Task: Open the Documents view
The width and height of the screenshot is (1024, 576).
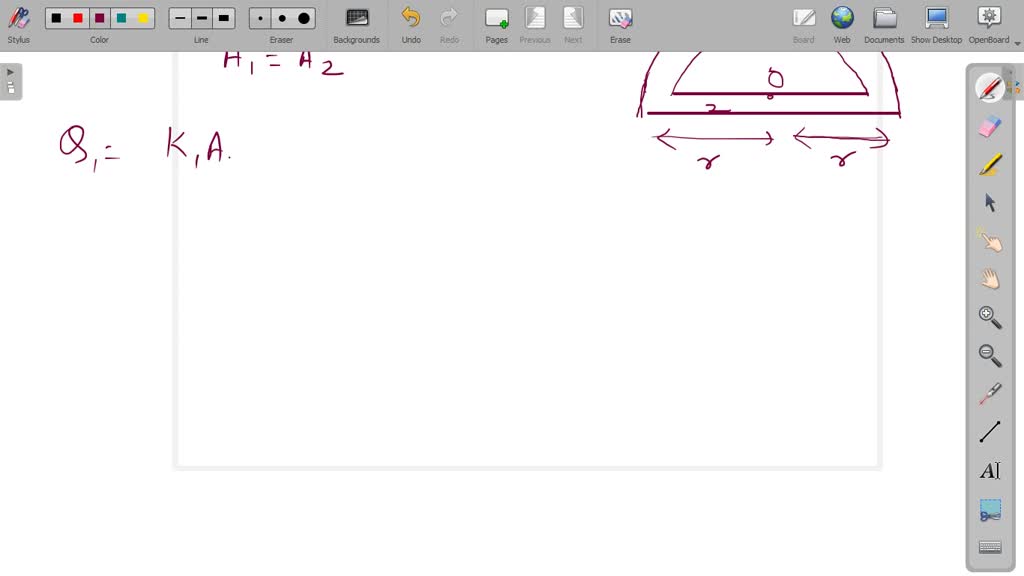Action: tap(884, 25)
